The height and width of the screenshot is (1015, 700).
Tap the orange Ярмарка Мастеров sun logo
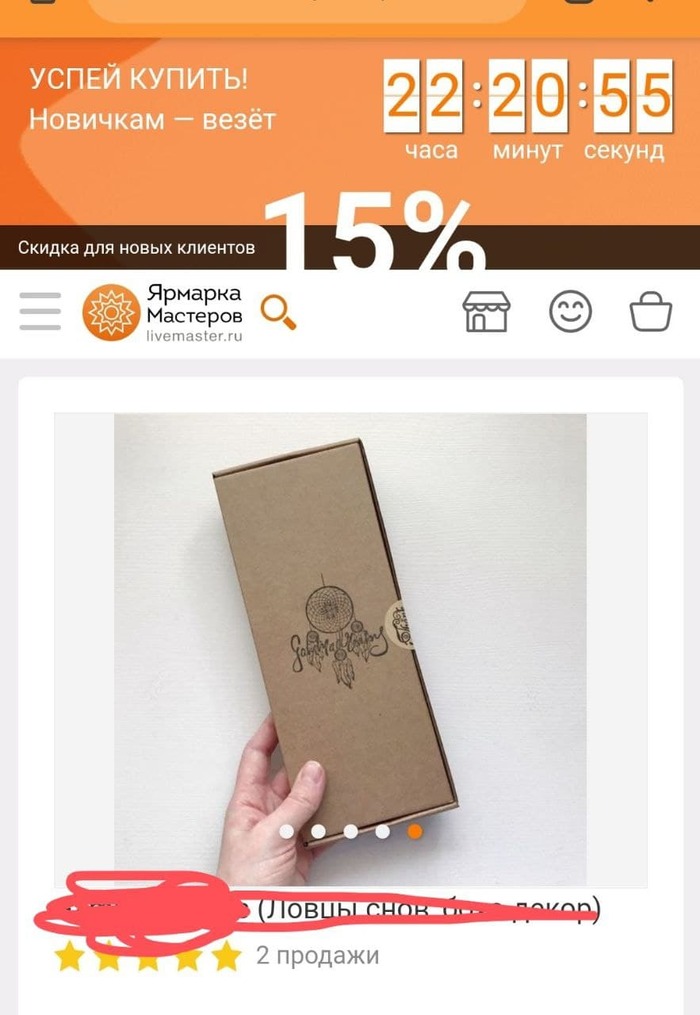(111, 313)
